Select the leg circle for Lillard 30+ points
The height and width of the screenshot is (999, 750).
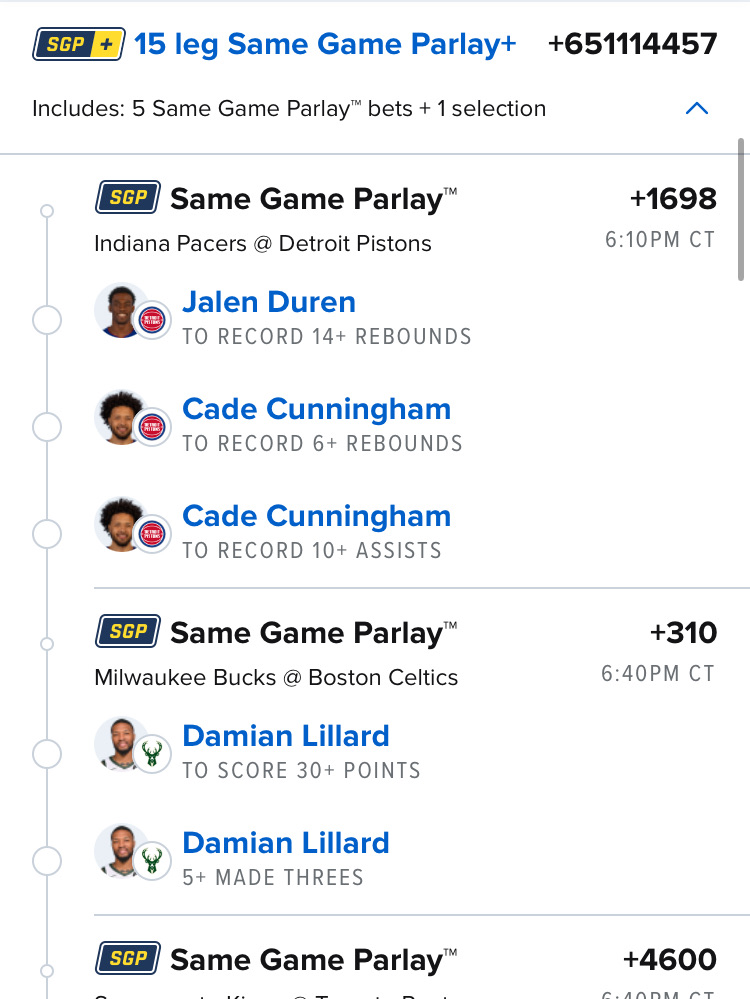click(x=47, y=753)
